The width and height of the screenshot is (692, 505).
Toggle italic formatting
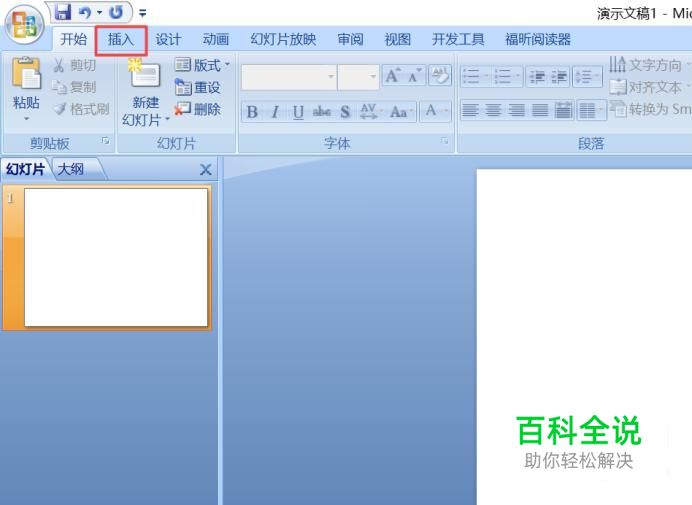click(275, 112)
